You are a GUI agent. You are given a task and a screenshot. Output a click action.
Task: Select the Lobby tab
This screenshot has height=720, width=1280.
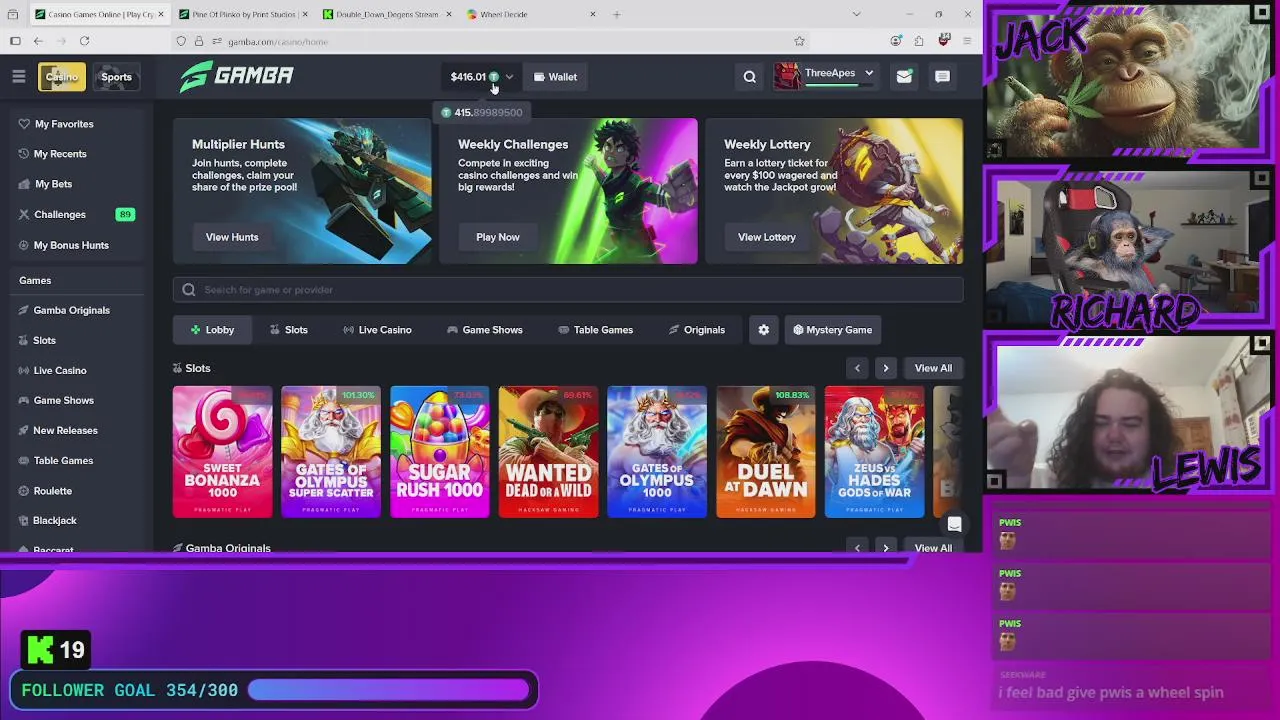pos(211,330)
